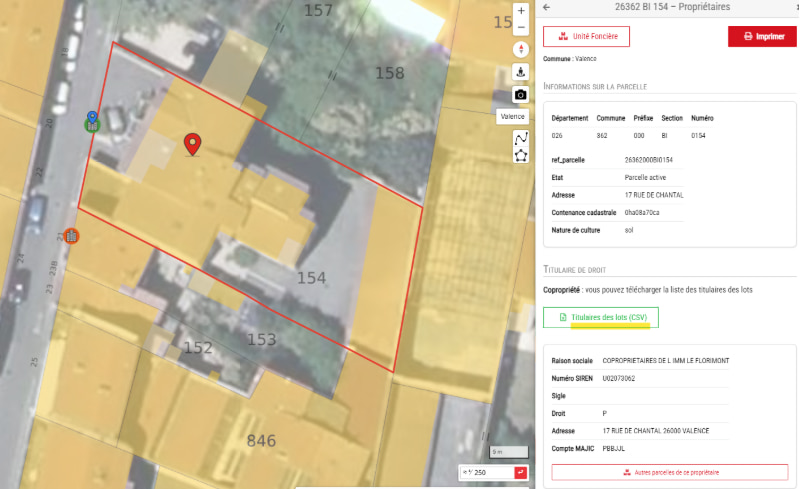The image size is (801, 489).
Task: Click the Contenance cadastrale value 0ha08a70ca
Action: [642, 213]
